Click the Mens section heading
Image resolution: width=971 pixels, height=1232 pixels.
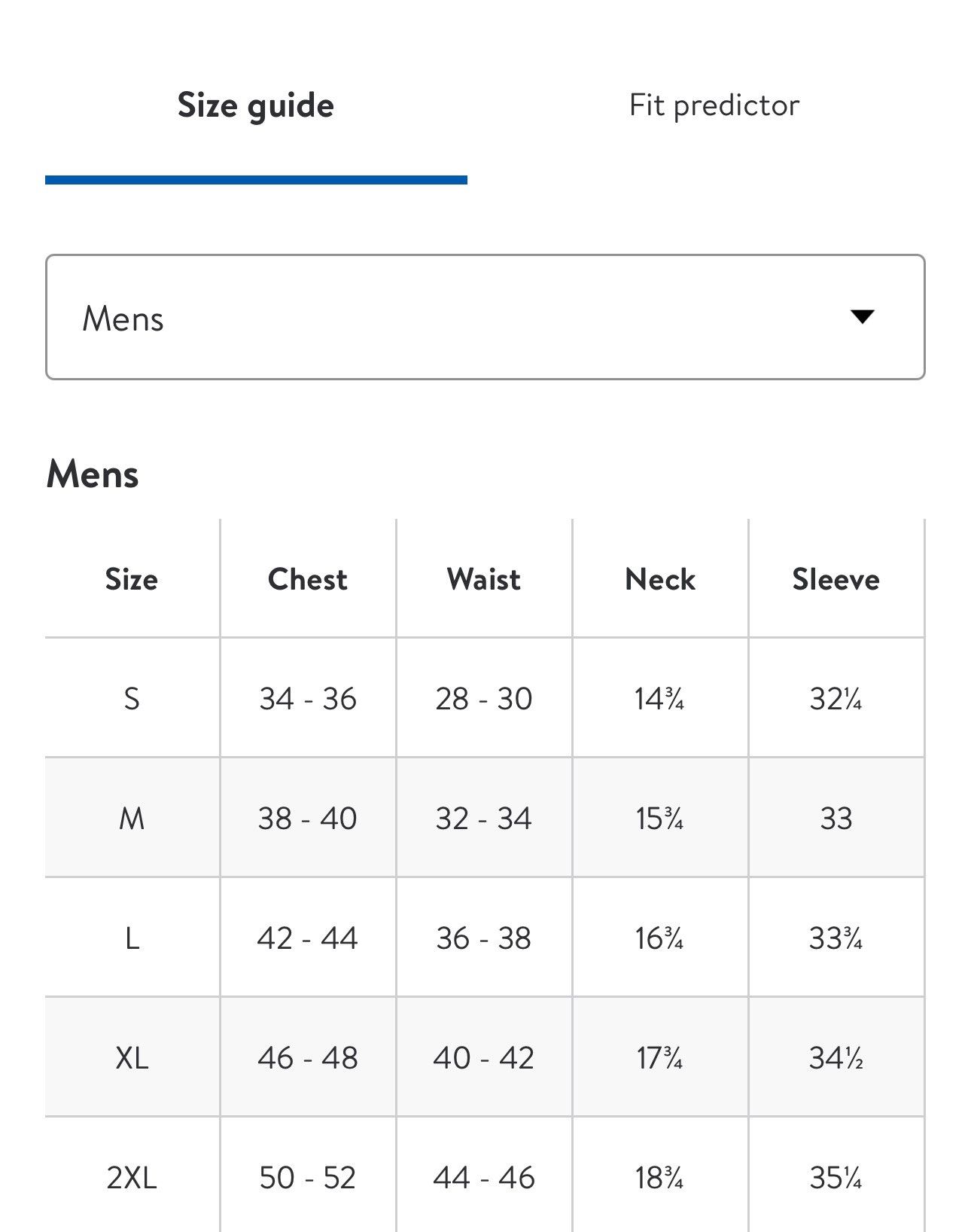click(93, 474)
